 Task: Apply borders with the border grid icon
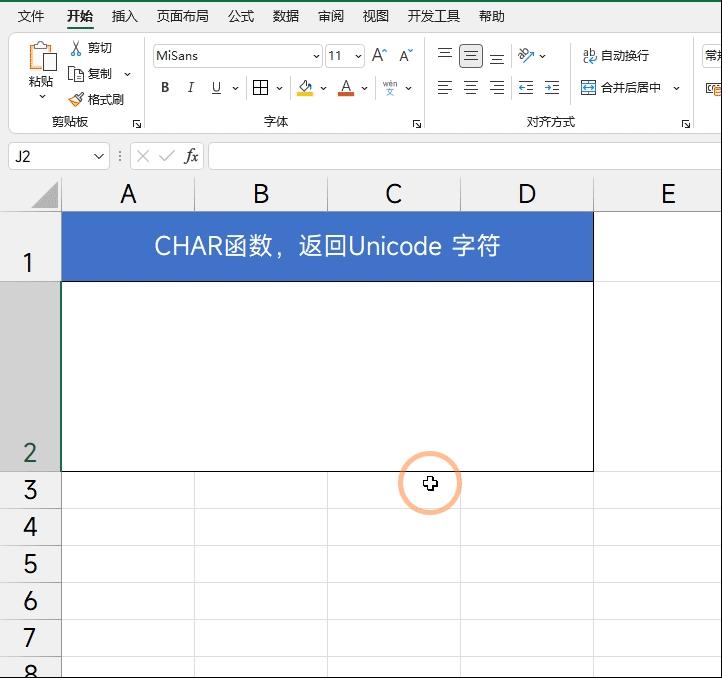pos(261,88)
